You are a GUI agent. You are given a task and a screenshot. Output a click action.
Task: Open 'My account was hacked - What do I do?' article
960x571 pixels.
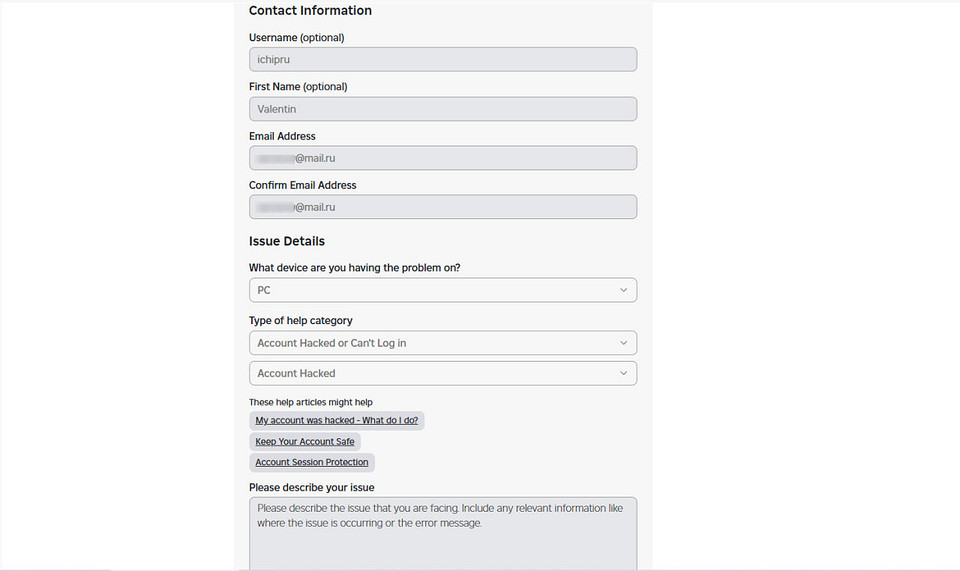(336, 421)
